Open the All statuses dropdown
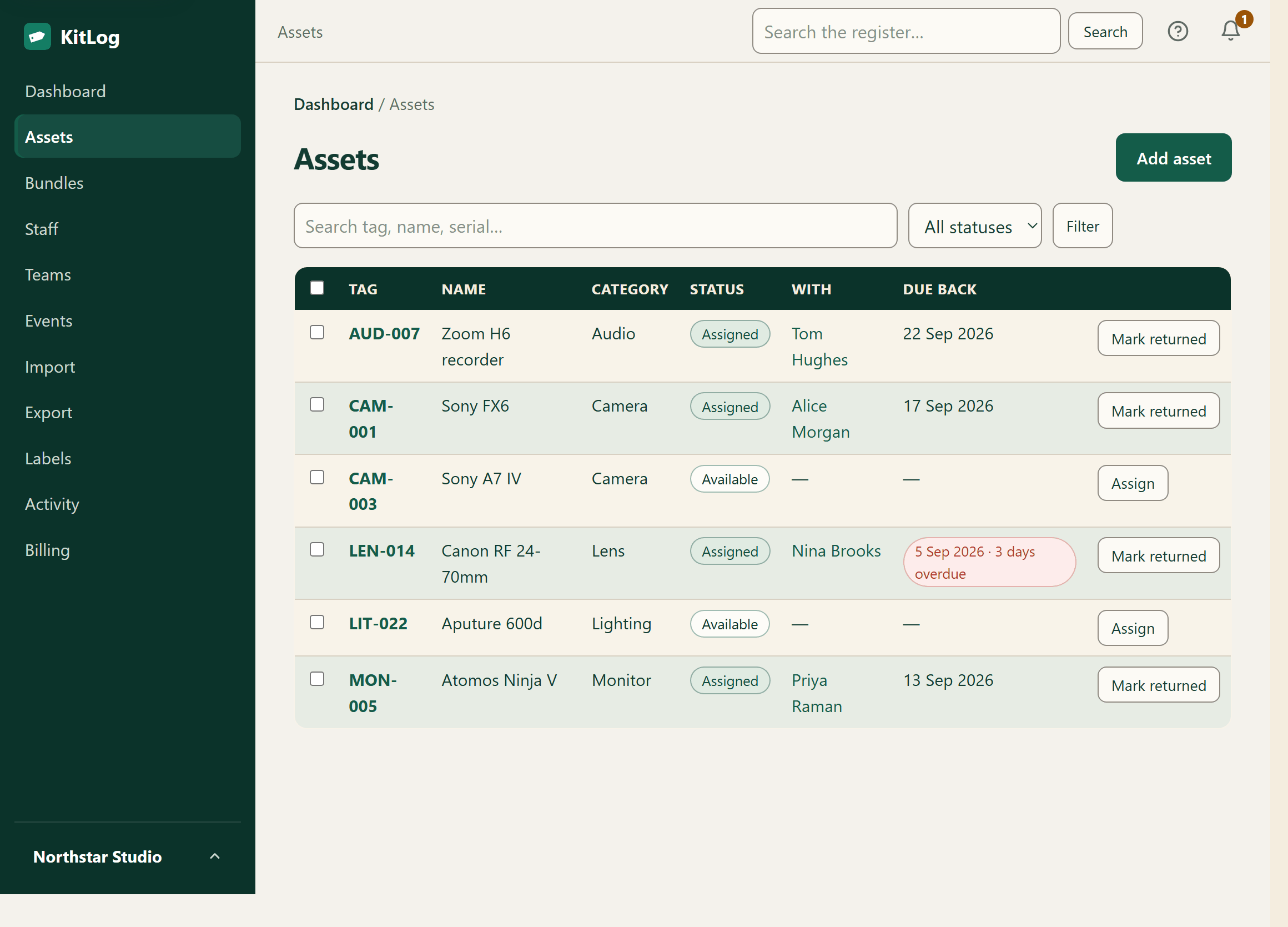 [x=974, y=226]
